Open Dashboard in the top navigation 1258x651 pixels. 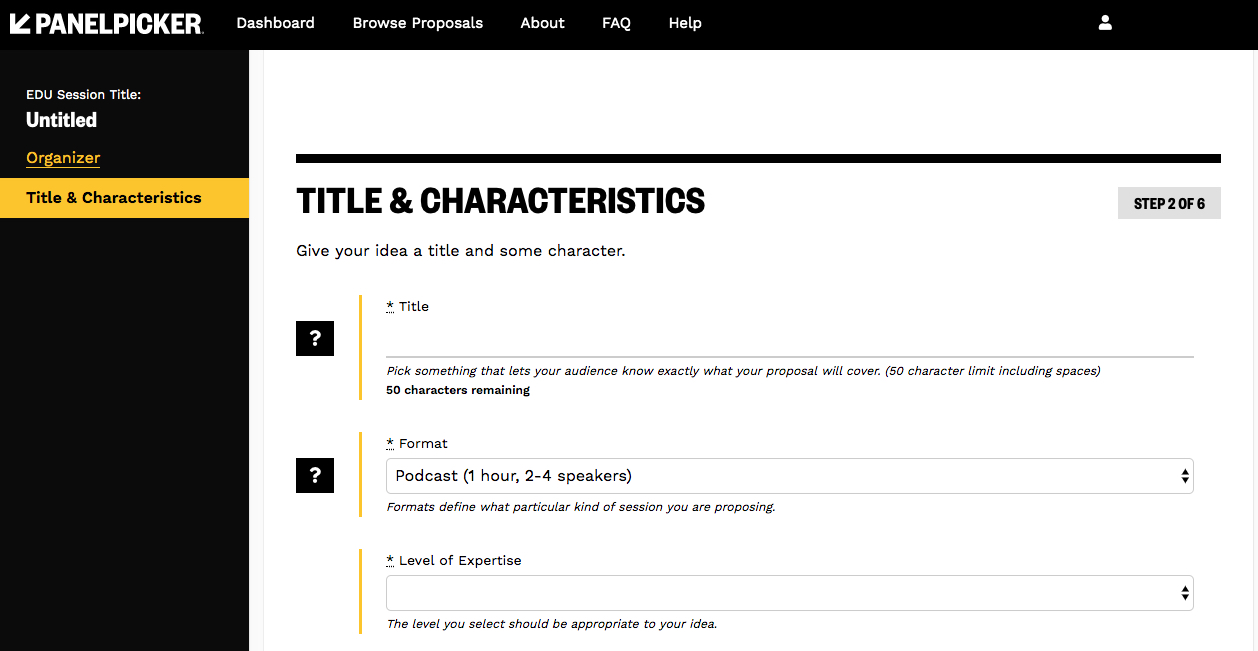click(x=275, y=23)
